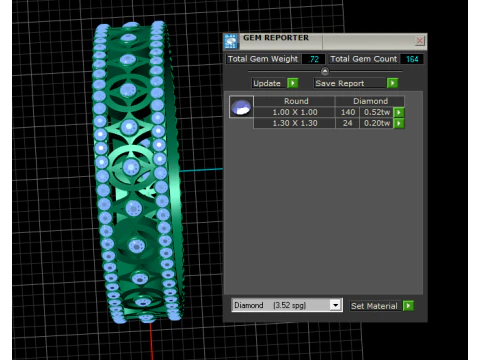Click the green arrow next to Update
This screenshot has height=360, width=480.
(293, 83)
